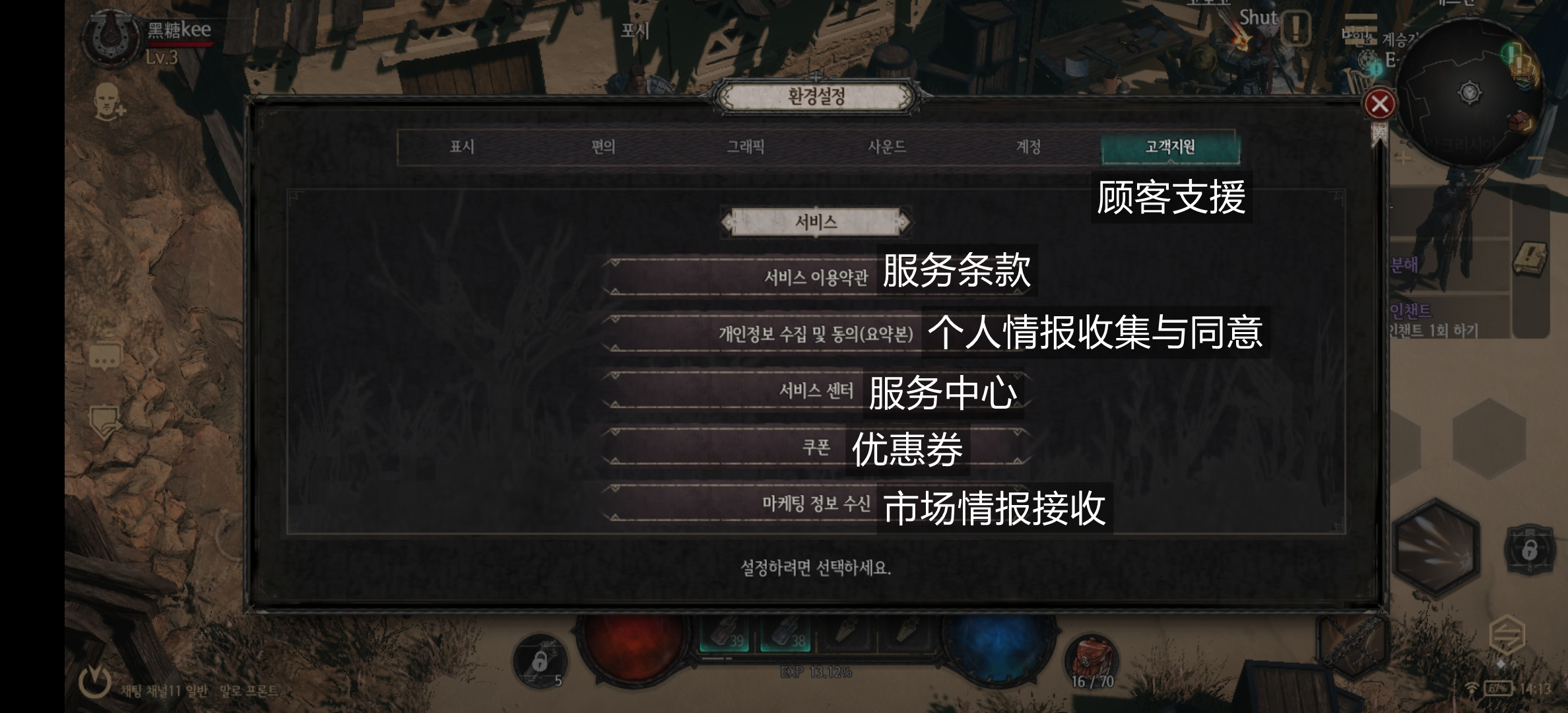This screenshot has height=713, width=1568.
Task: Open the 서비스 센터 button
Action: pos(816,391)
